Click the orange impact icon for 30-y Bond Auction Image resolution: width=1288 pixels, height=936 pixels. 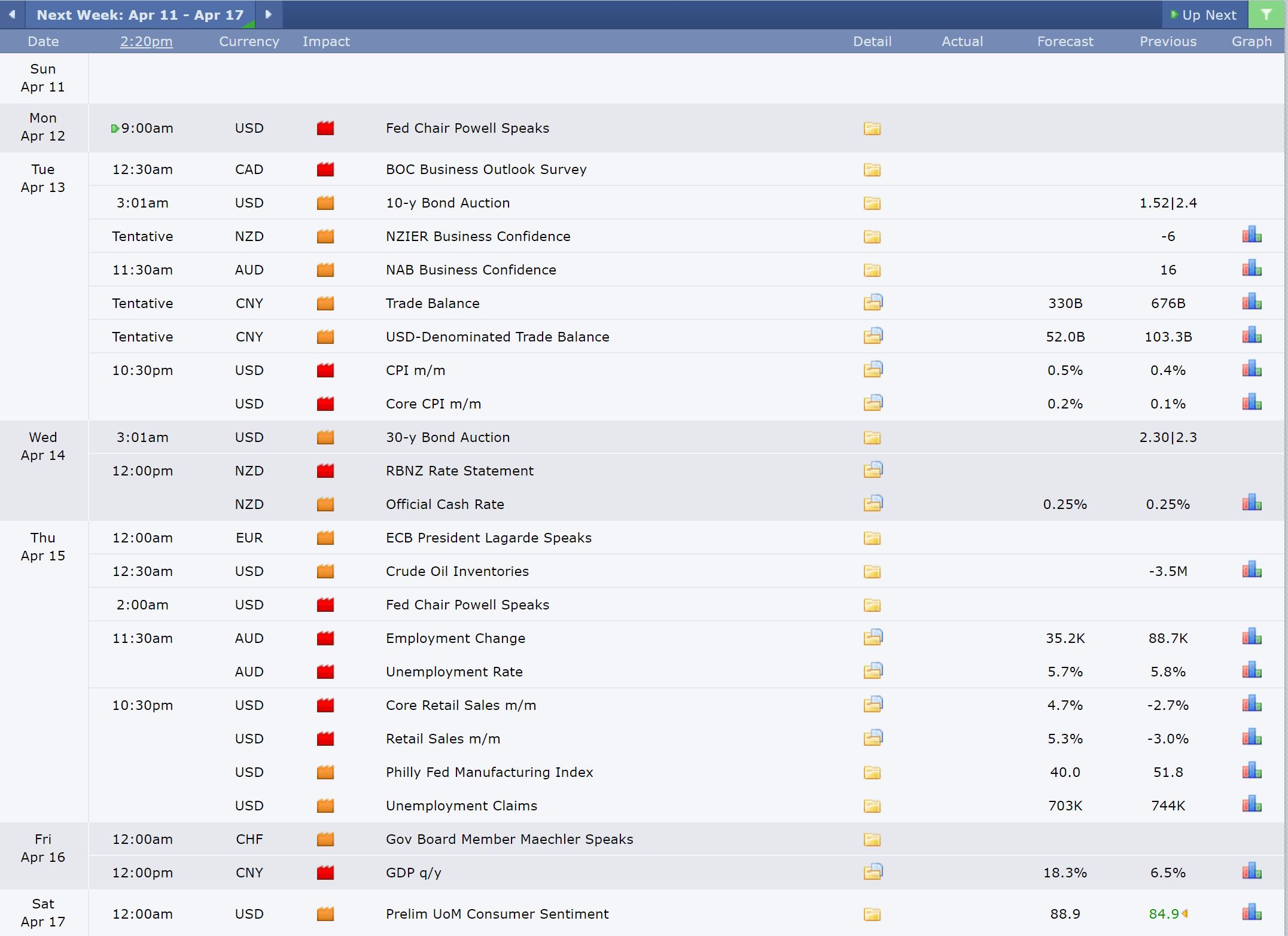[325, 437]
